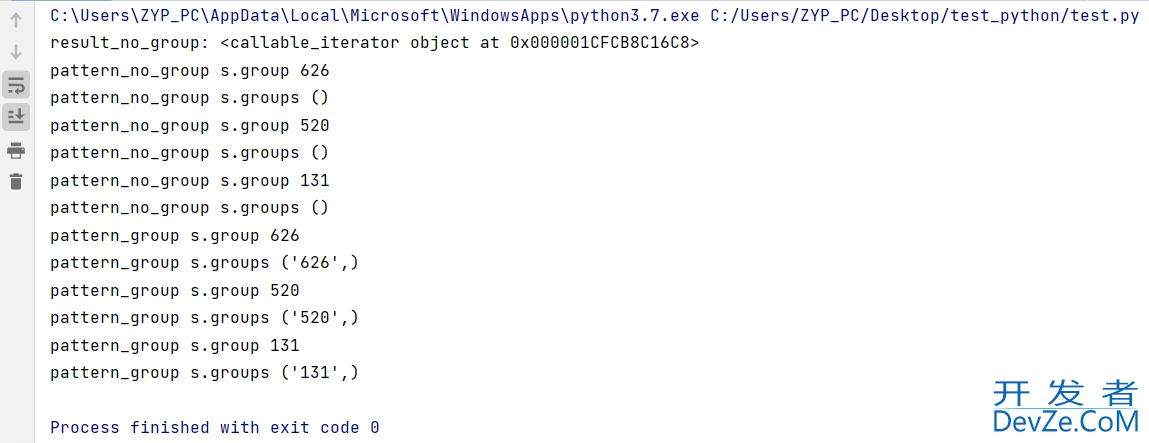
Task: Click the pattern_group s.groups ('520',) line
Action: point(204,318)
